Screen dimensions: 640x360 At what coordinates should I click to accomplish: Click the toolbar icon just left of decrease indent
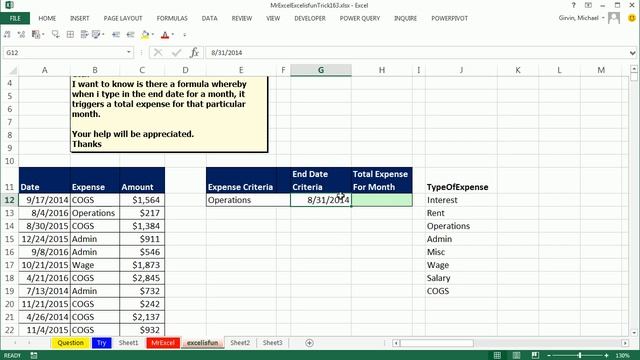point(96,35)
